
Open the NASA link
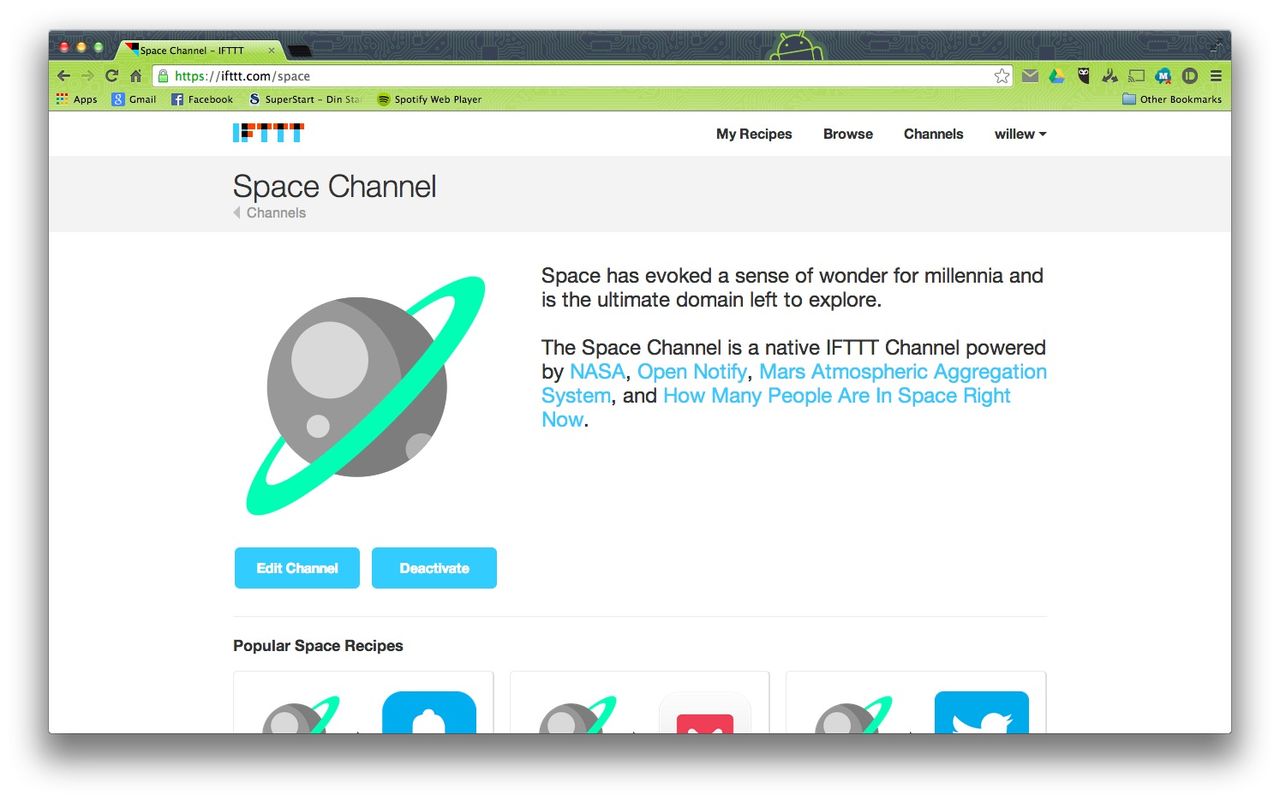click(x=597, y=372)
